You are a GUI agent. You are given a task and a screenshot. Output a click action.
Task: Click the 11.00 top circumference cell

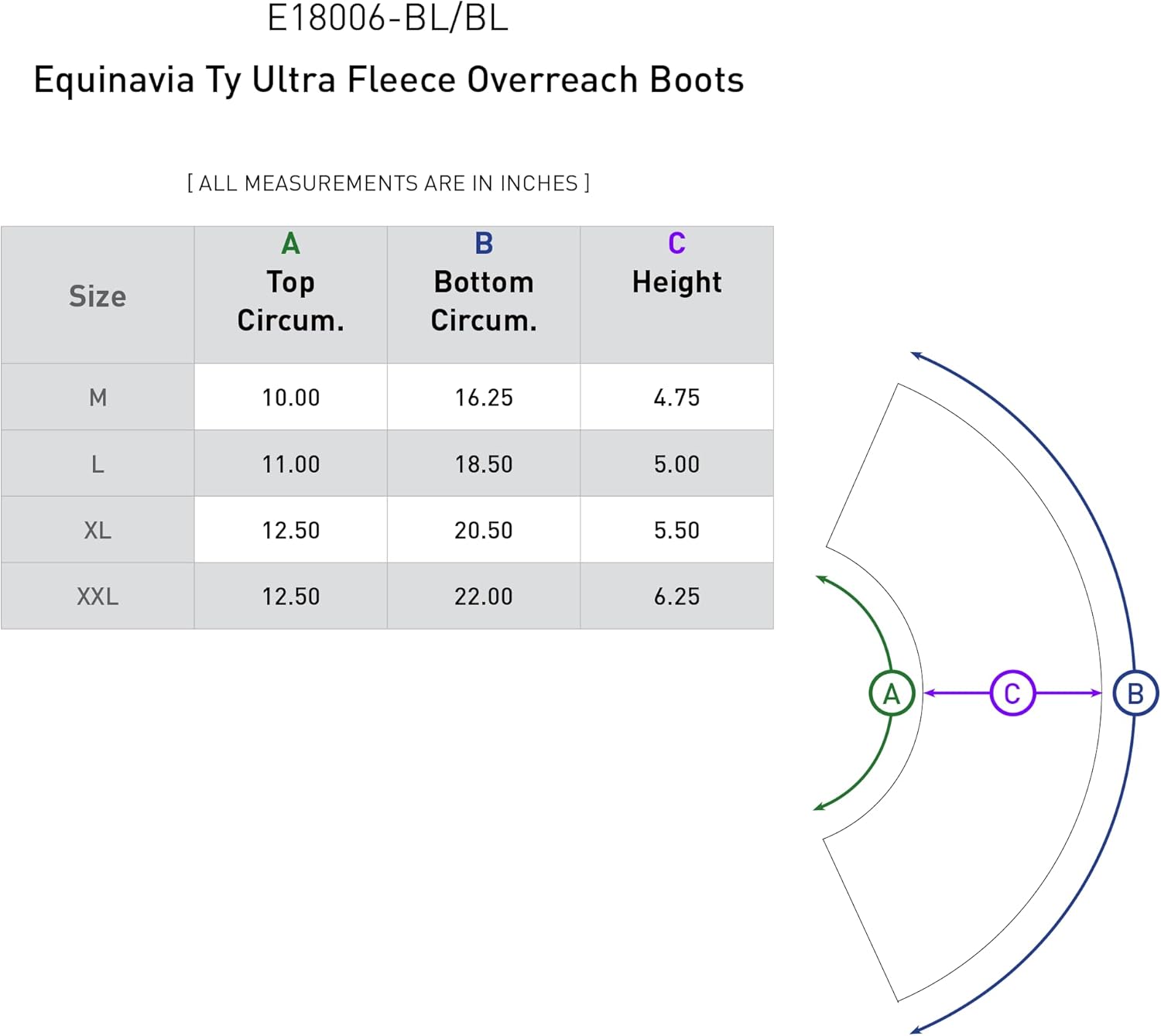point(290,463)
